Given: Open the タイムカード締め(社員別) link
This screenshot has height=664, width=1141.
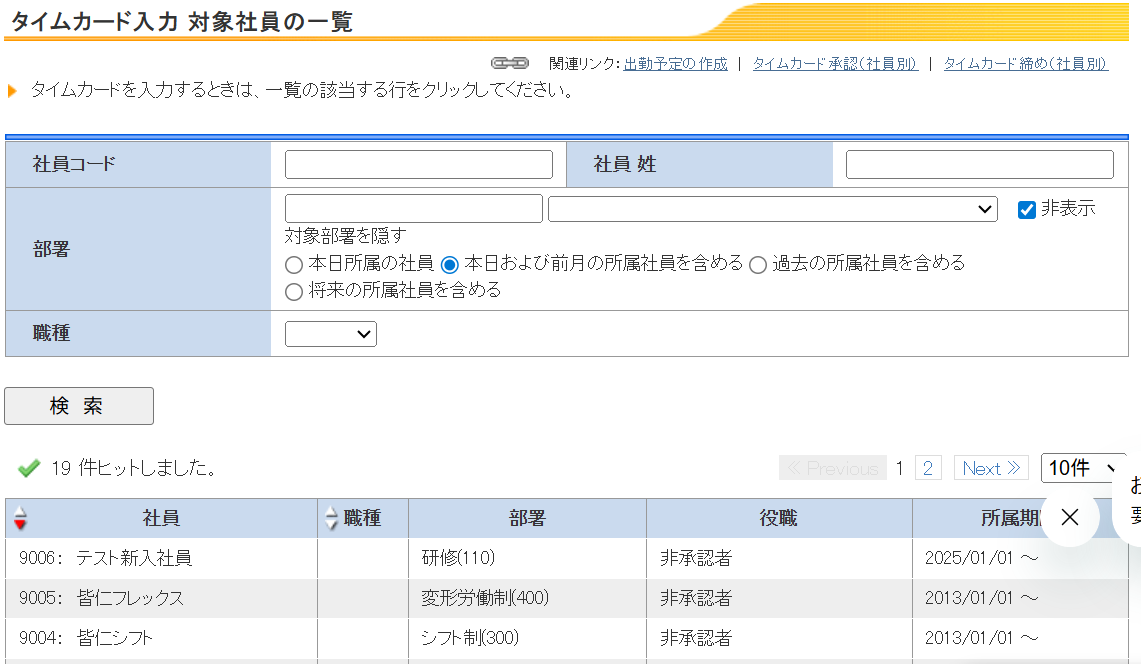Looking at the screenshot, I should pos(1025,63).
